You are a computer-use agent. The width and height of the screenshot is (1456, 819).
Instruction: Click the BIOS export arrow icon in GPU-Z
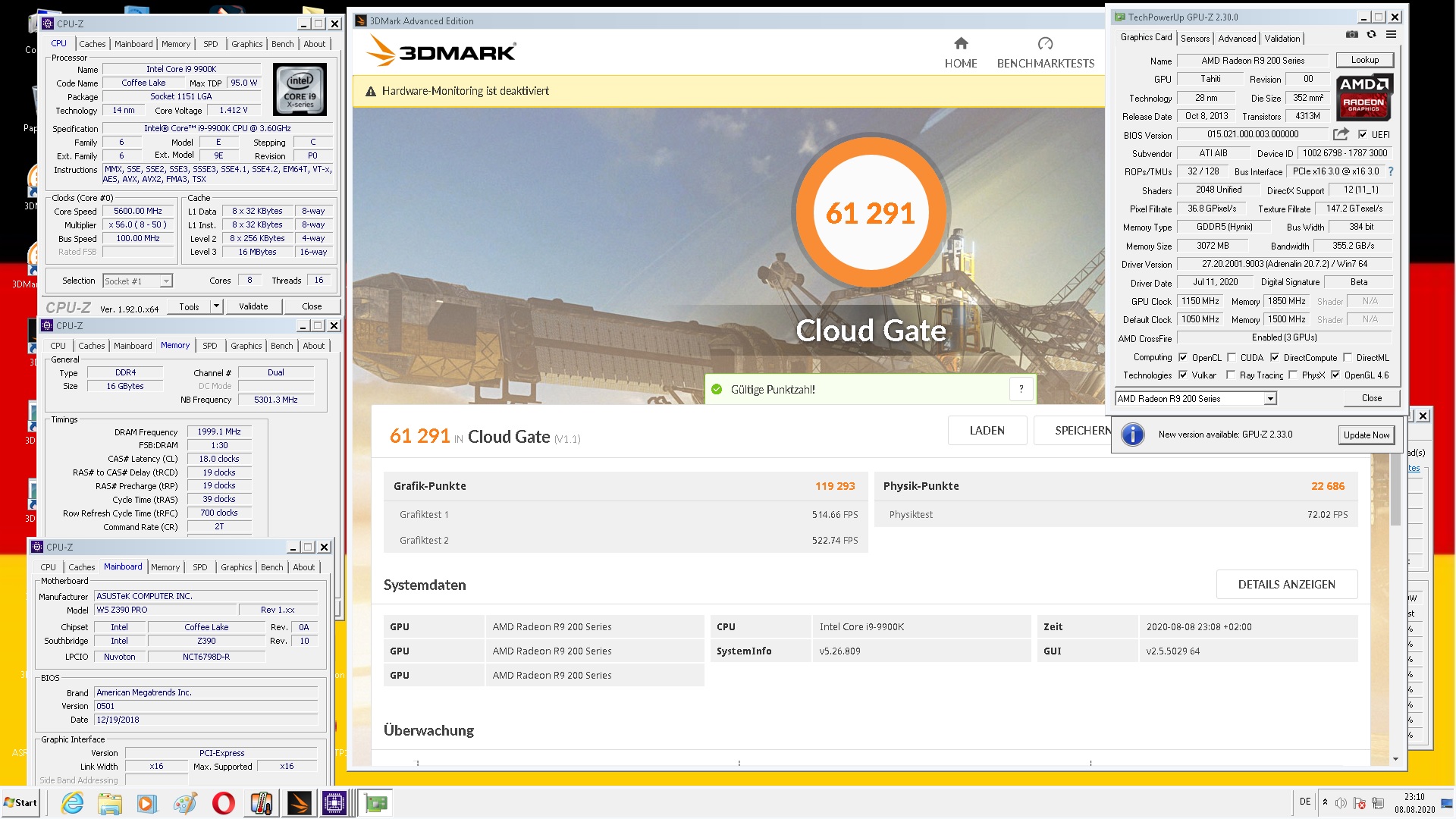click(1341, 134)
